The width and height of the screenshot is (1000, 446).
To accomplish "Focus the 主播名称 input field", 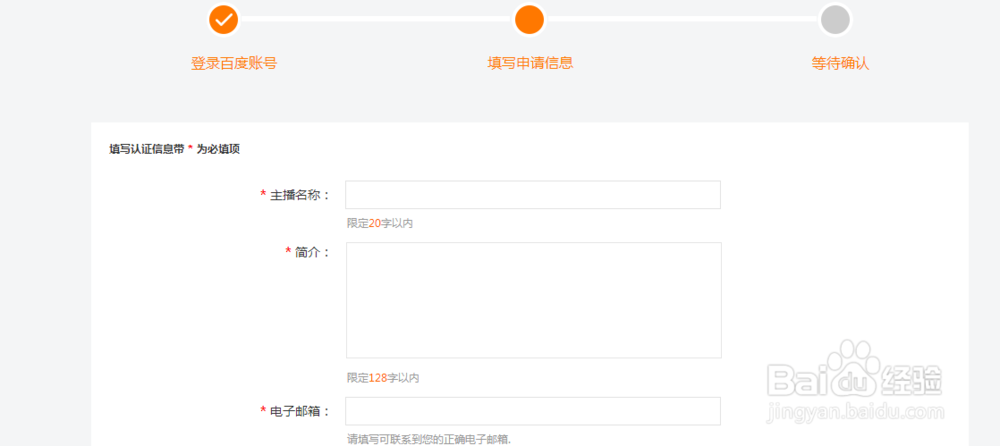I will coord(533,195).
